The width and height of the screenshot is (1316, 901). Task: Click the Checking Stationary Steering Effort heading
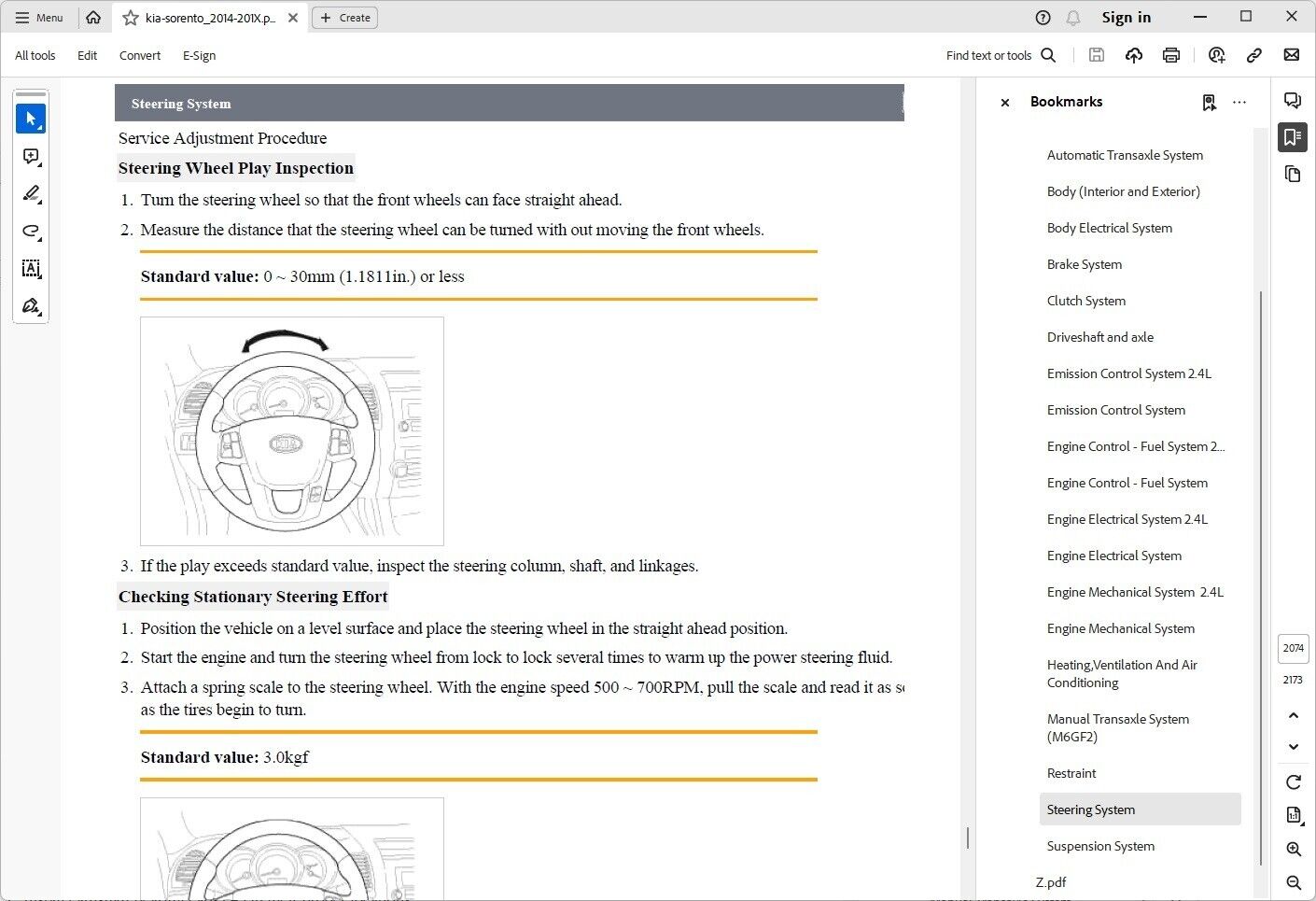253,597
